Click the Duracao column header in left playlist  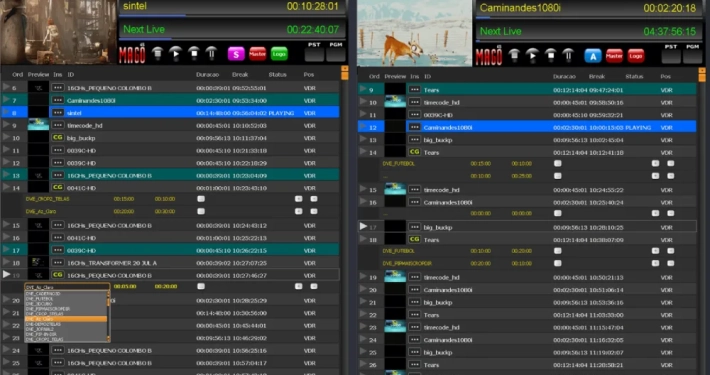click(207, 74)
